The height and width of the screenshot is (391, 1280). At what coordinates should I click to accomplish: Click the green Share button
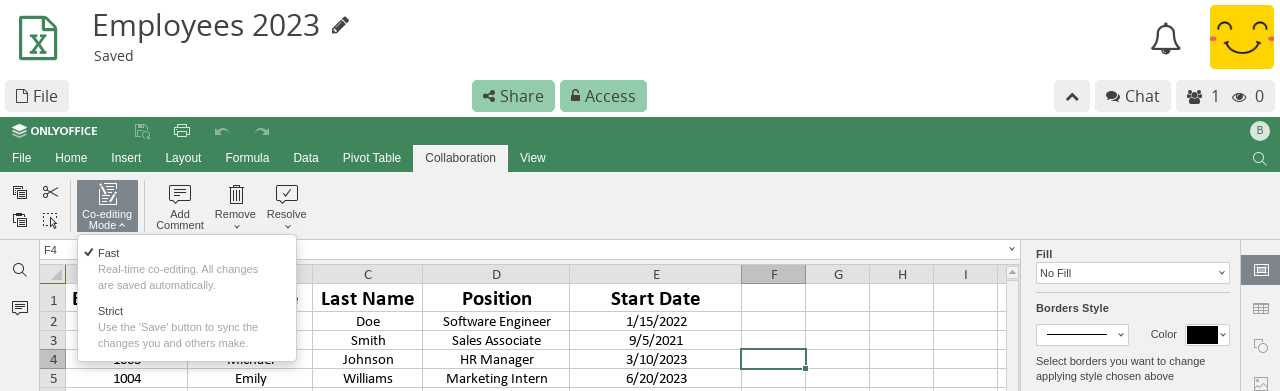click(513, 96)
